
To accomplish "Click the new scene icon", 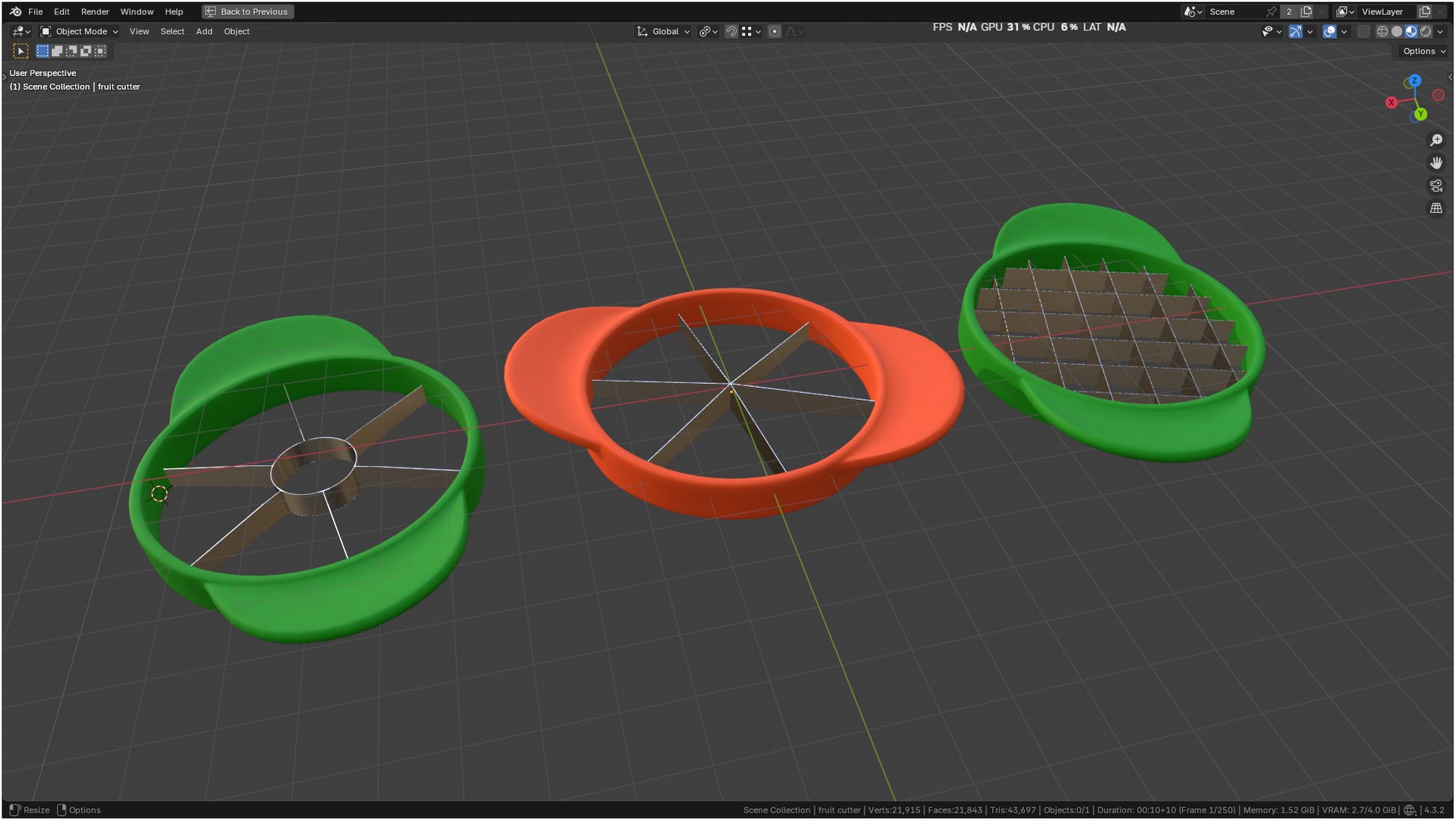I will (1306, 11).
